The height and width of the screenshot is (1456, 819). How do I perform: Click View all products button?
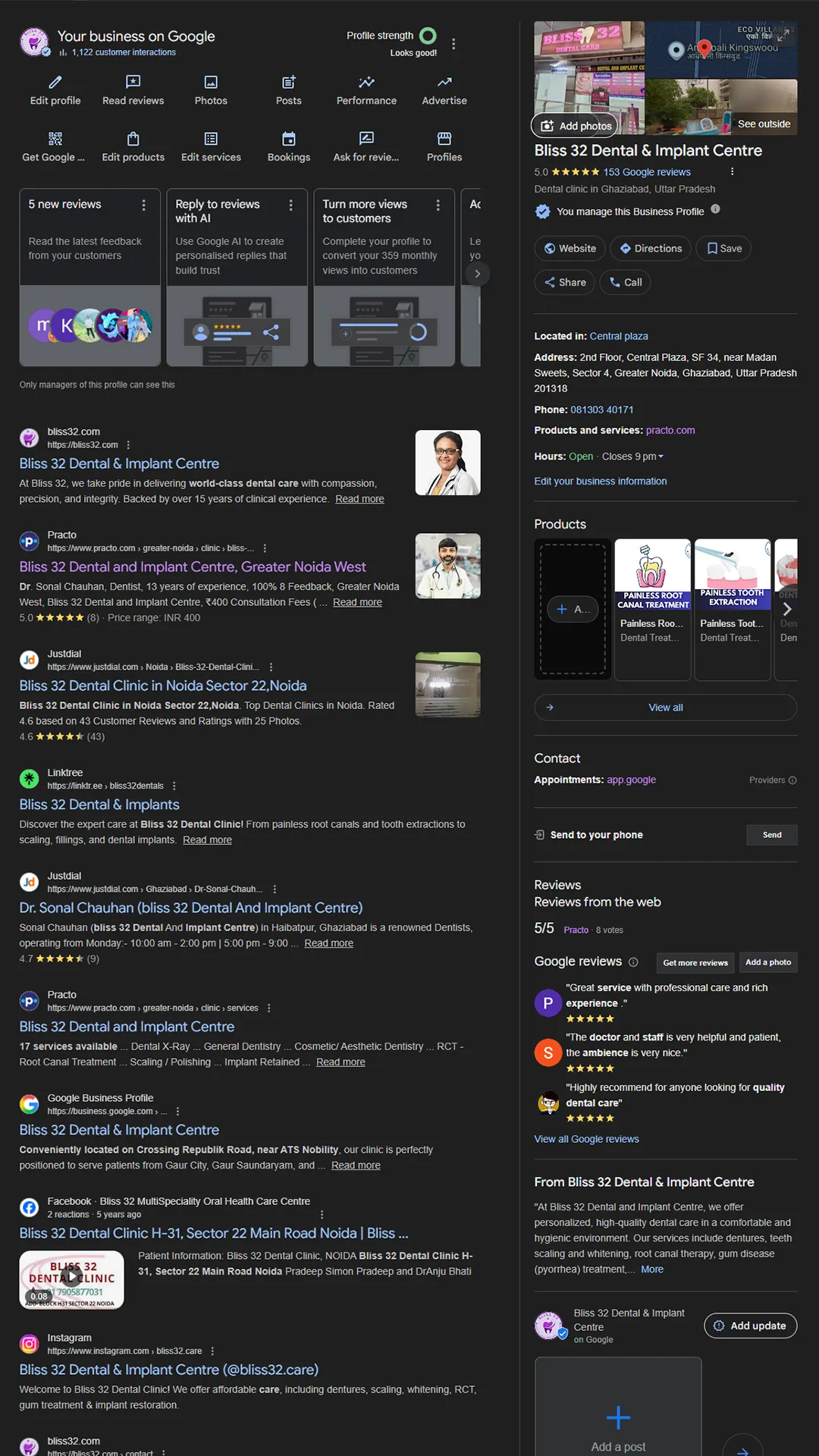click(665, 708)
